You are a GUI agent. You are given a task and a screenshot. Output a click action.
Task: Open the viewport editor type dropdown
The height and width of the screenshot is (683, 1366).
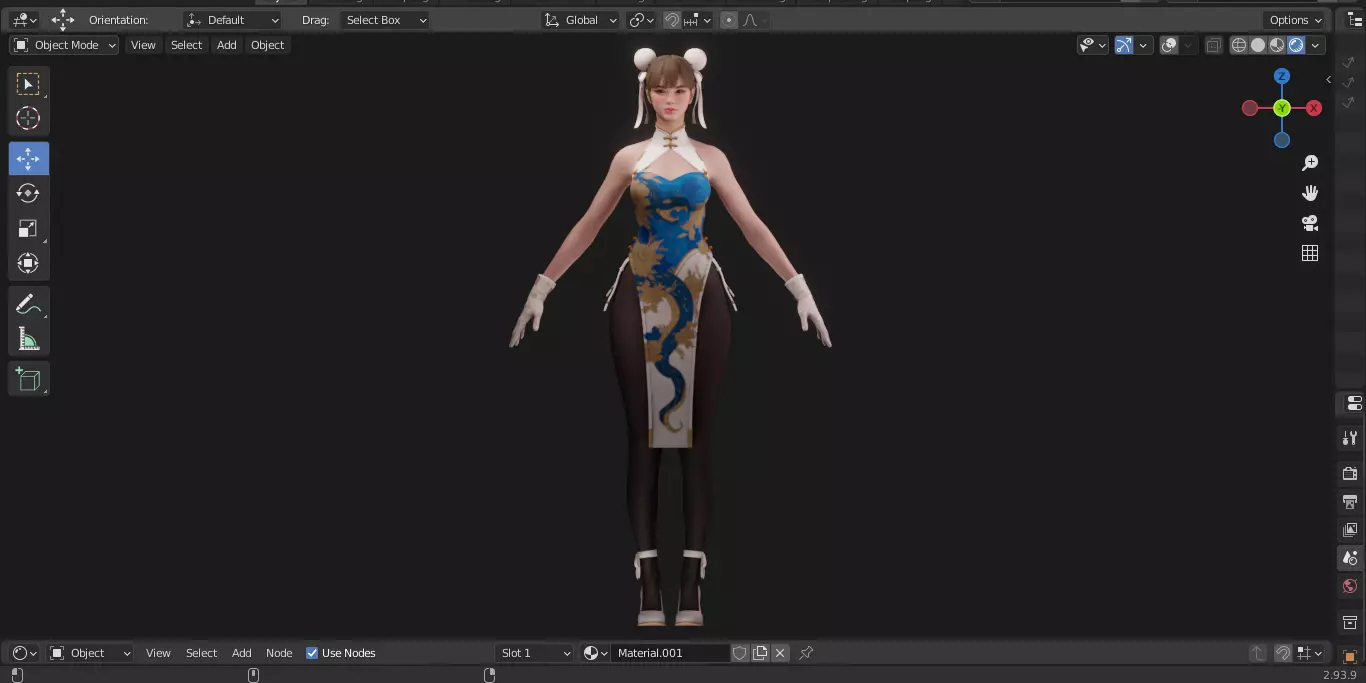[24, 20]
